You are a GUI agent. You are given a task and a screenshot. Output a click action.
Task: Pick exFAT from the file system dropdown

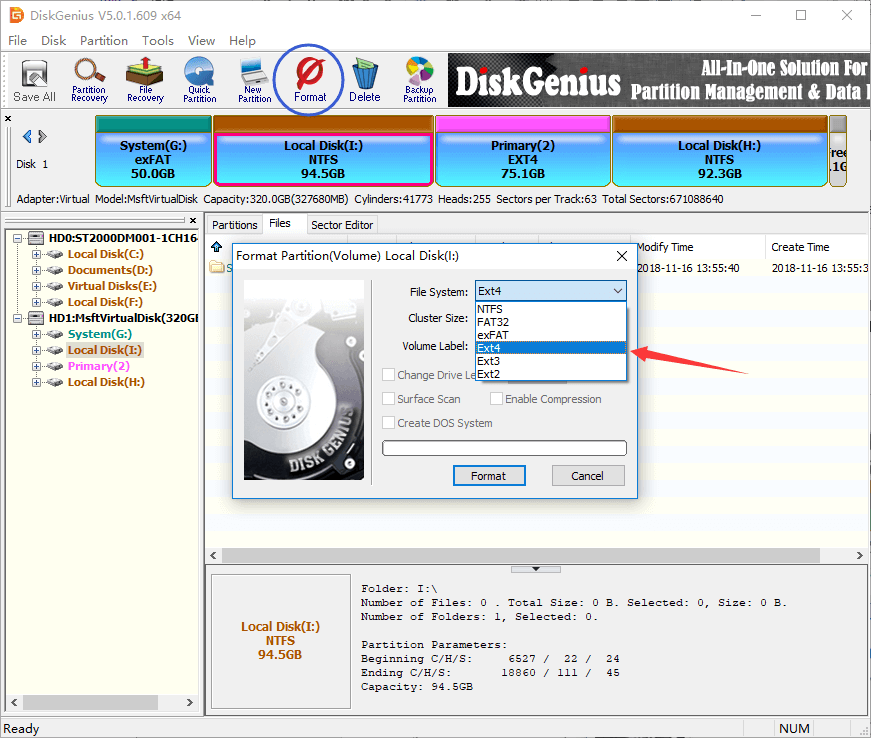tap(550, 335)
